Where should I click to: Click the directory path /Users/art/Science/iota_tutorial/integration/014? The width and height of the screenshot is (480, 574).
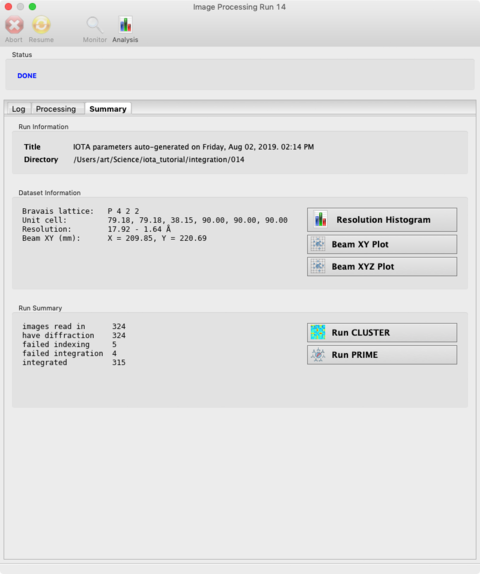(159, 160)
